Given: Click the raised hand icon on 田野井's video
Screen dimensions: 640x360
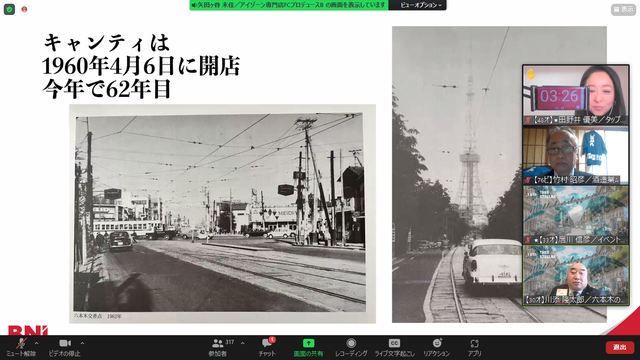Looking at the screenshot, I should pyautogui.click(x=531, y=74).
